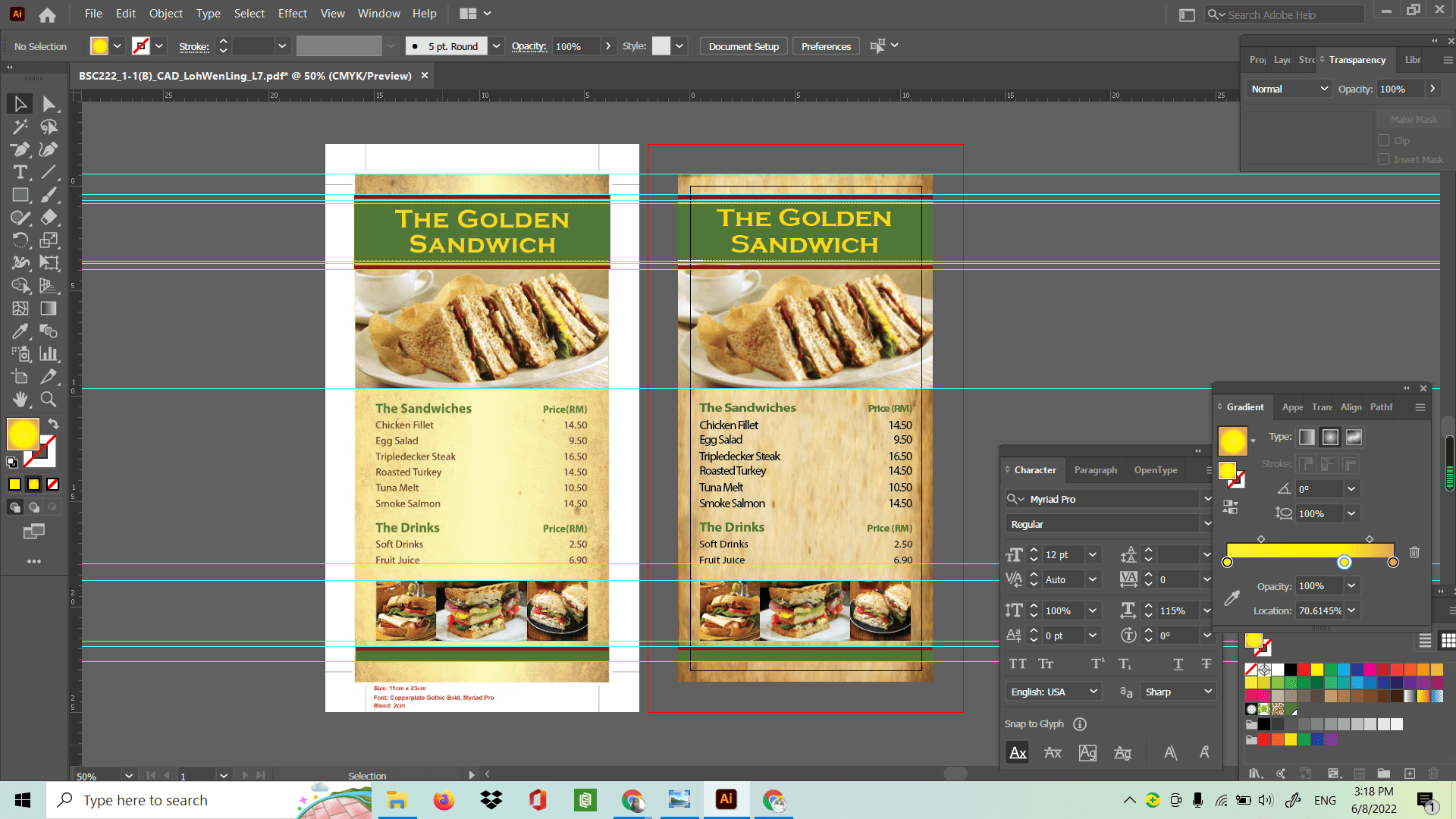Enable the Invert Mask checkbox
Viewport: 1456px width, 819px height.
pos(1384,159)
